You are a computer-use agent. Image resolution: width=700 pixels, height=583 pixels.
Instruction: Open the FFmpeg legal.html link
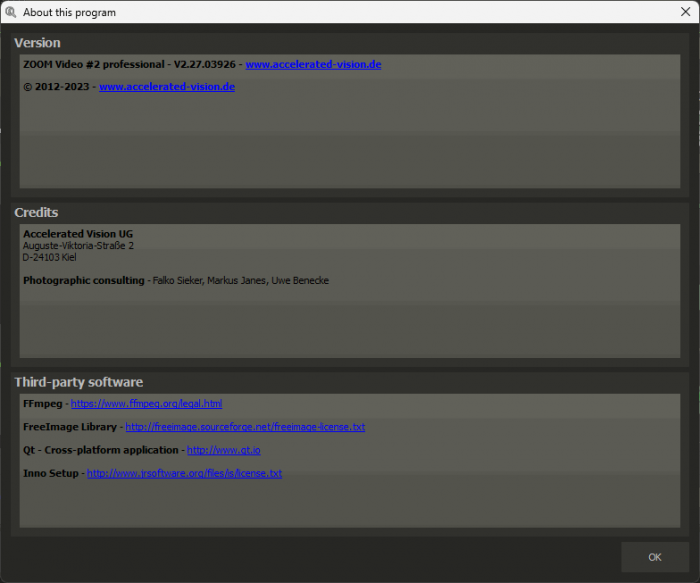point(146,404)
